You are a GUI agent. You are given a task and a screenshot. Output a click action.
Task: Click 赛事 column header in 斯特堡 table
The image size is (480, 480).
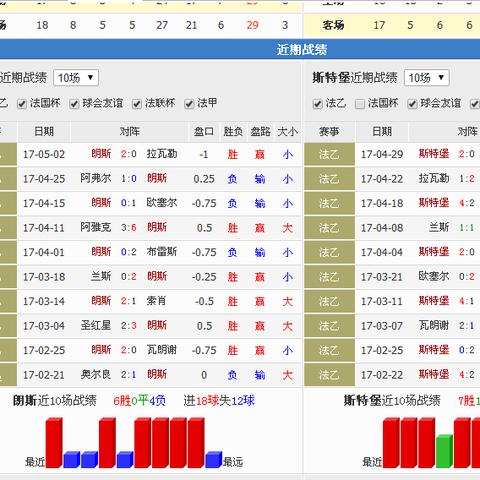pyautogui.click(x=329, y=132)
